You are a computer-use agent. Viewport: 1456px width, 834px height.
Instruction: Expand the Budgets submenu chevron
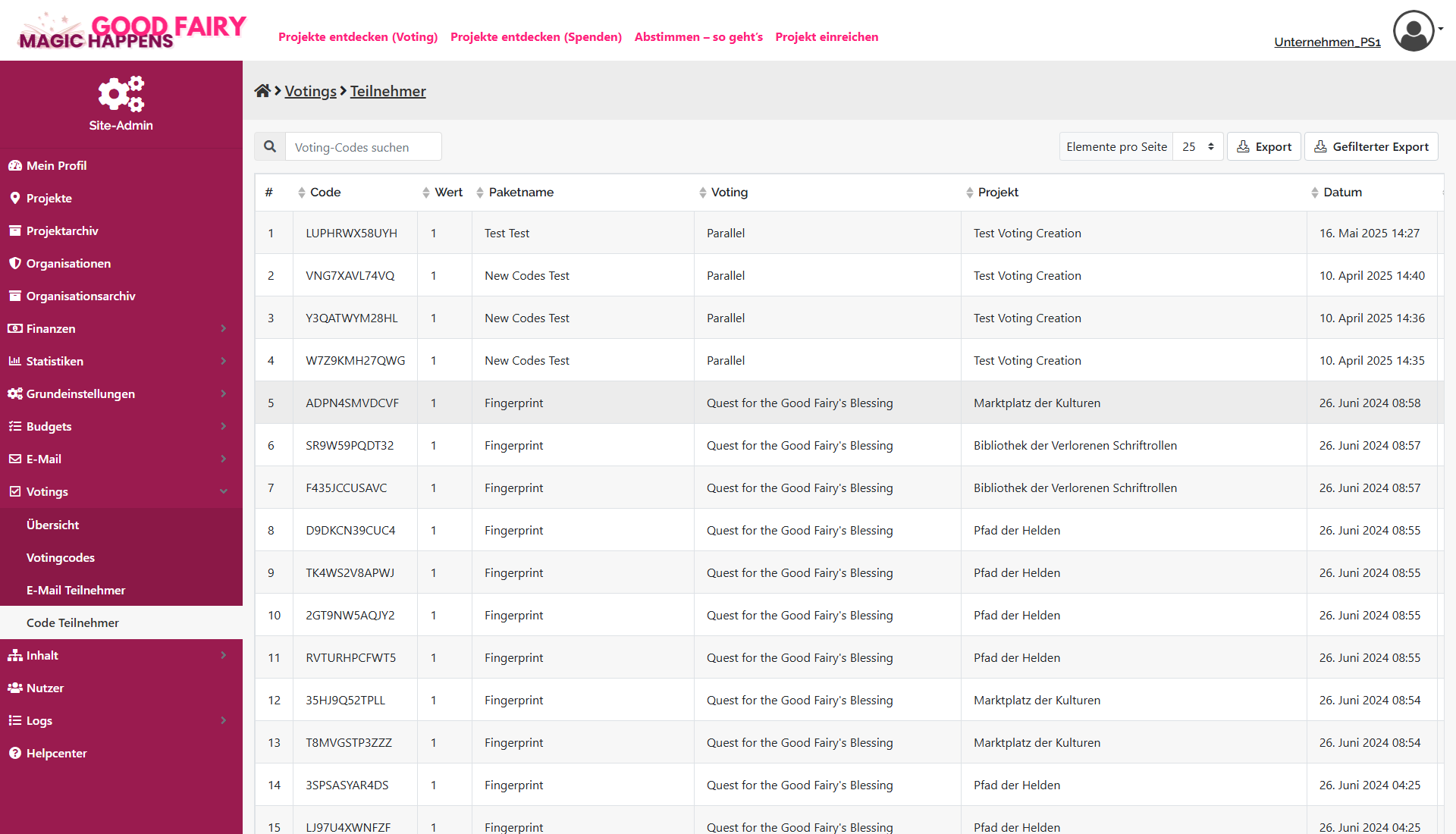point(224,426)
